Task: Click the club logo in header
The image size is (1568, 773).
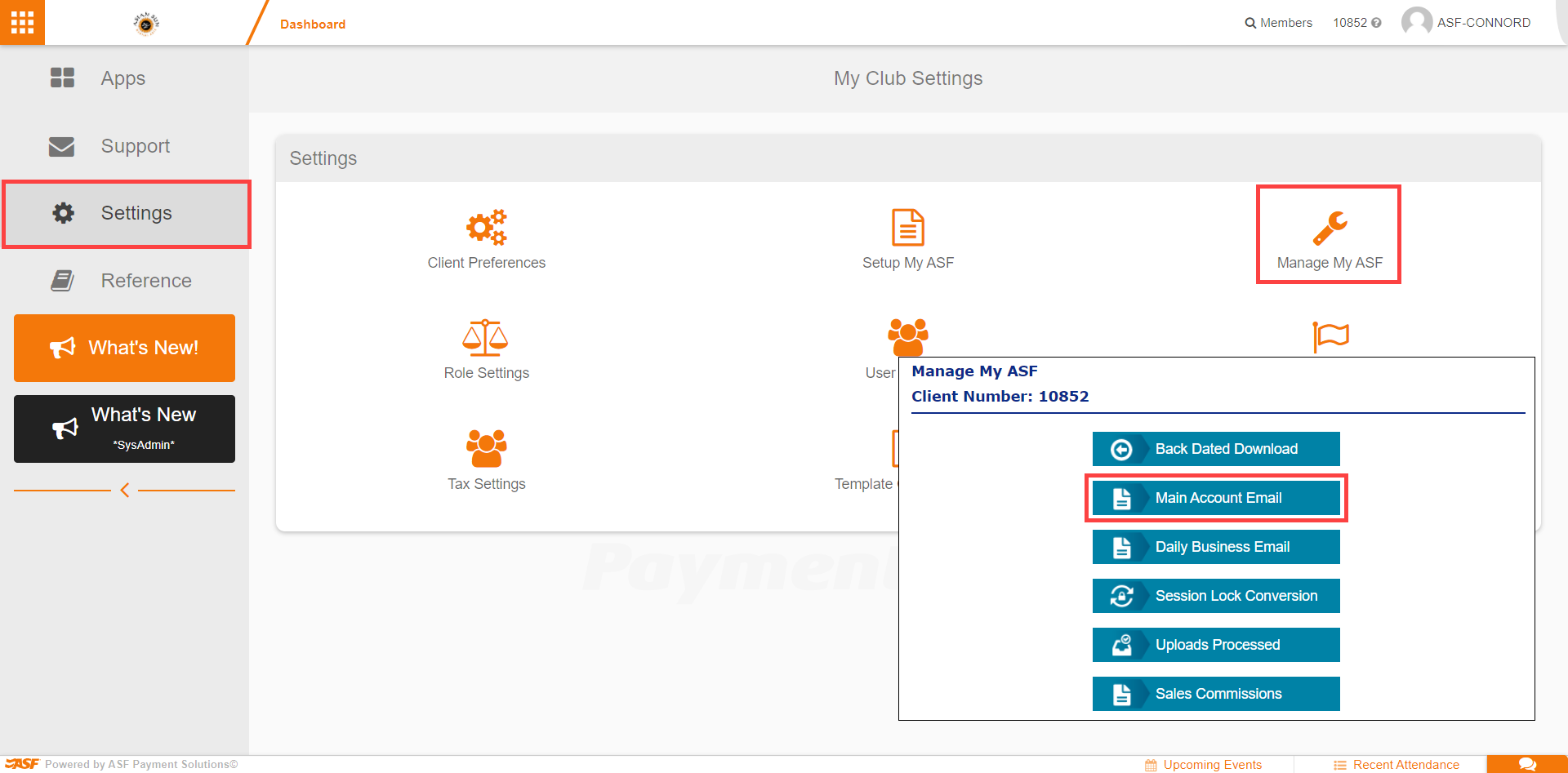Action: point(146,24)
